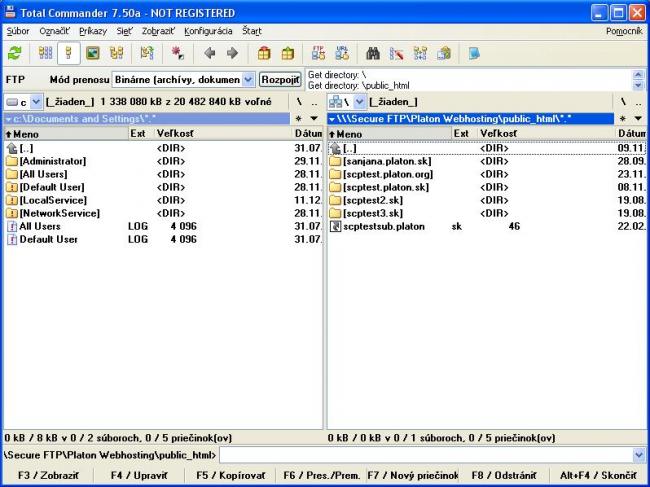Screen dimensions: 650x487
Task: Switch to brief file view icon
Action: pyautogui.click(x=45, y=53)
